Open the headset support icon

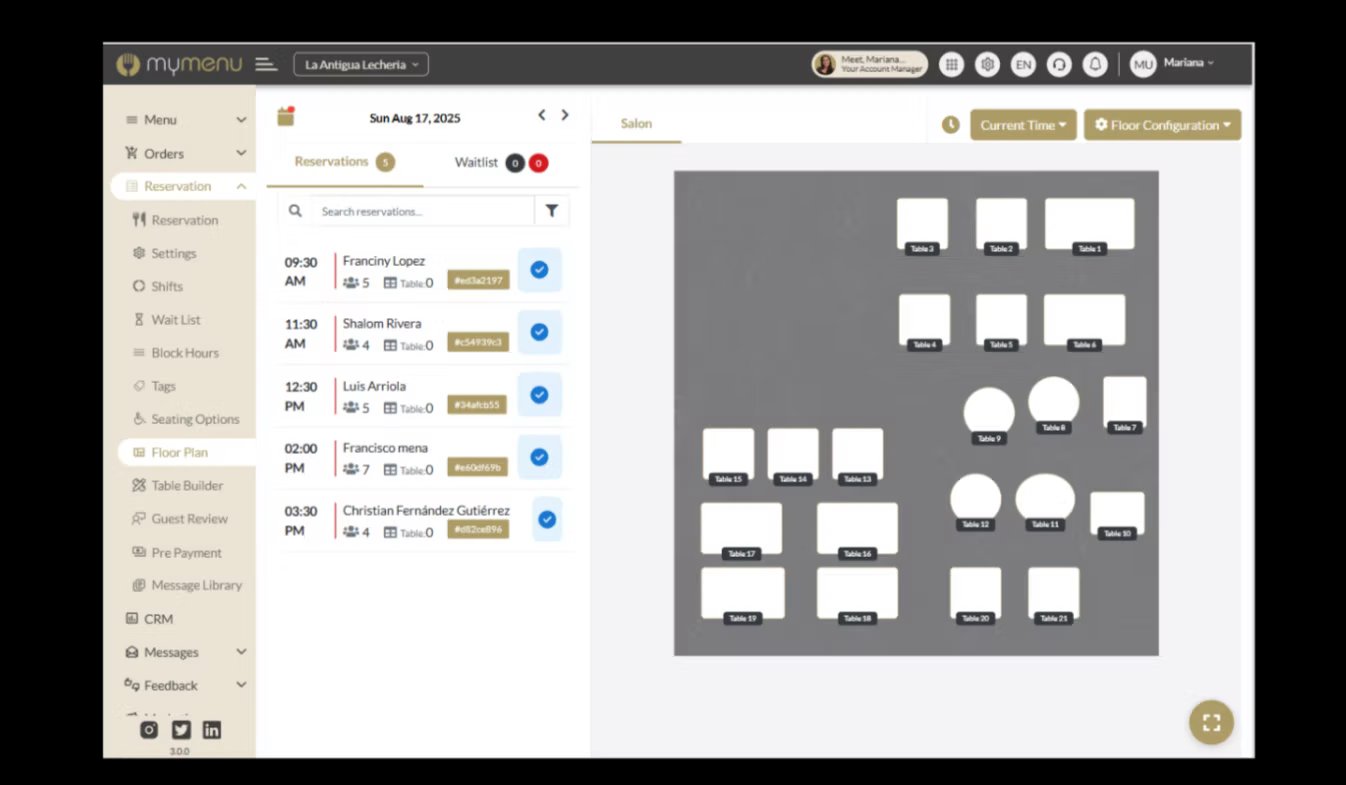coord(1059,64)
